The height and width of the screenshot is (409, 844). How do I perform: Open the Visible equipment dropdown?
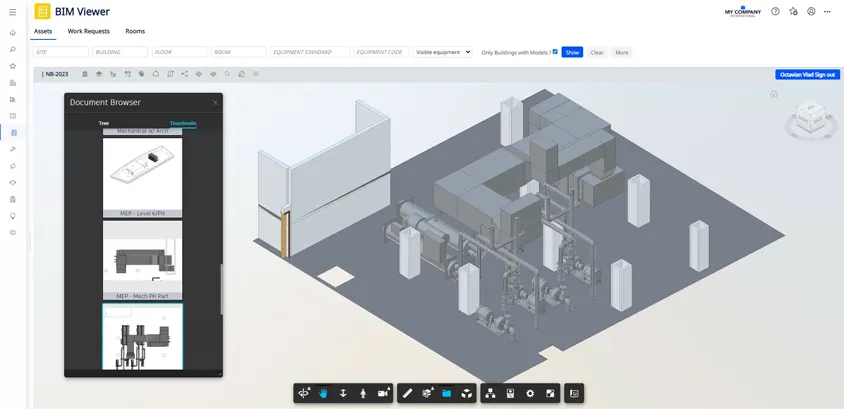tap(442, 52)
